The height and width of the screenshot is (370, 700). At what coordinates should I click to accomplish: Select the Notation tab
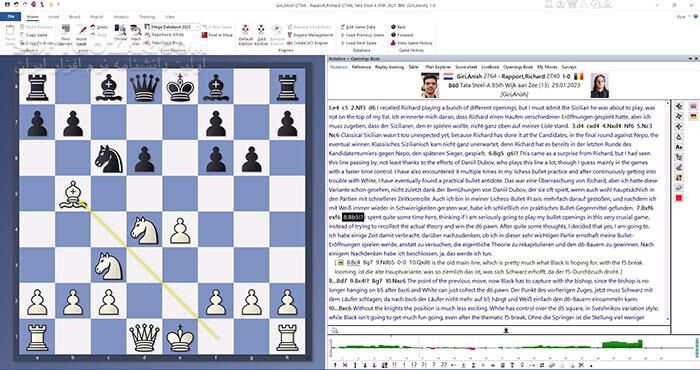(338, 67)
